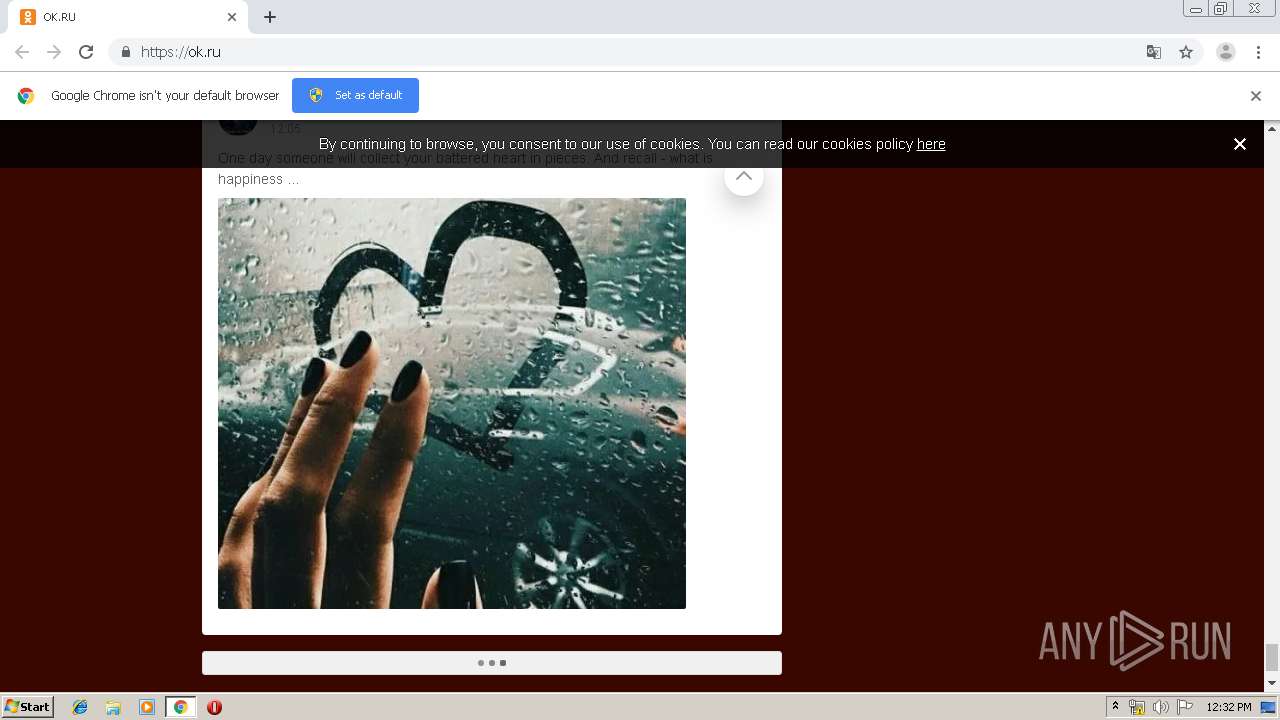Screen dimensions: 1280x720
Task: Go back using the browser back arrow
Action: coord(22,52)
